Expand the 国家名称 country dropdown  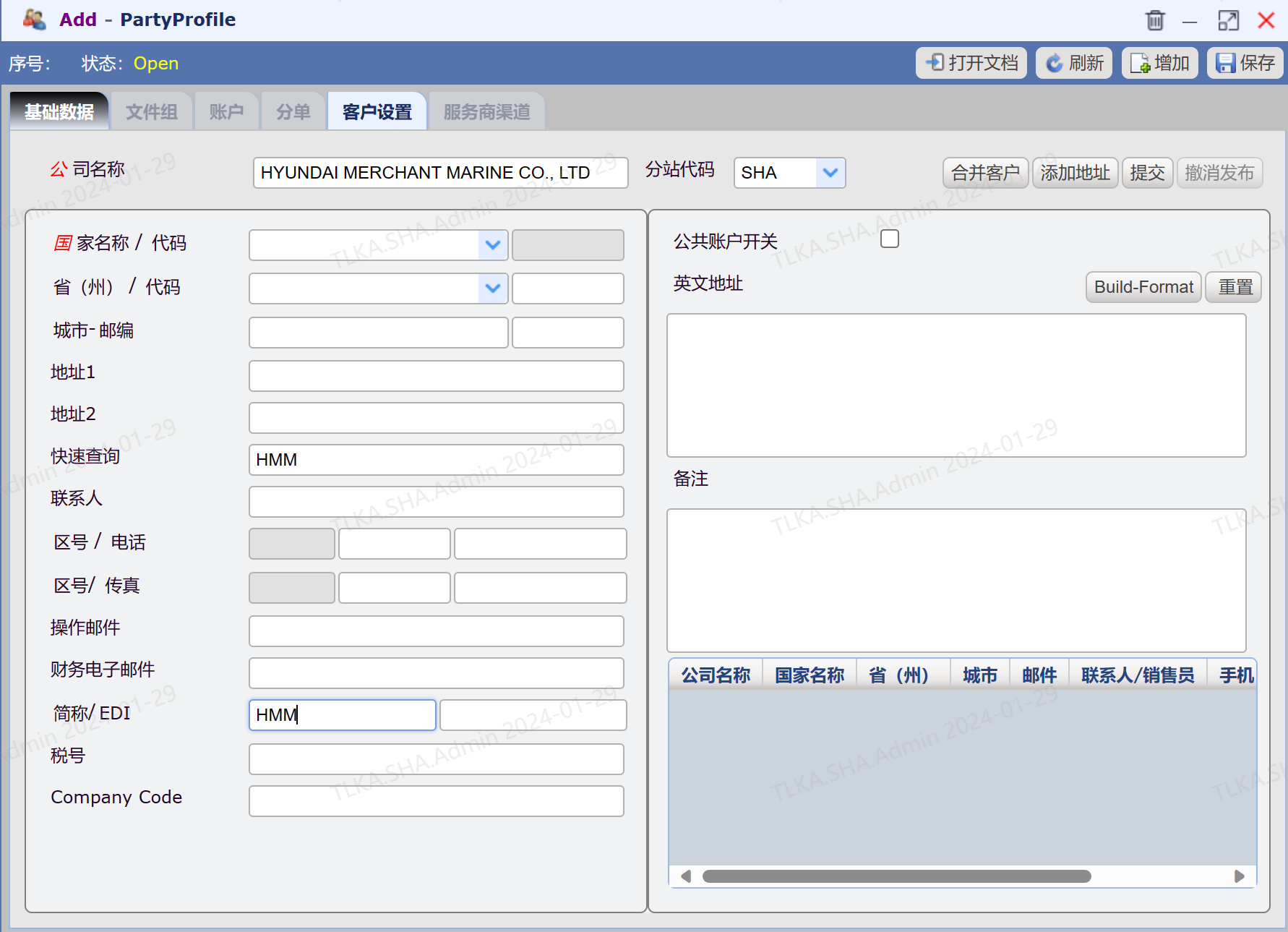pyautogui.click(x=493, y=245)
